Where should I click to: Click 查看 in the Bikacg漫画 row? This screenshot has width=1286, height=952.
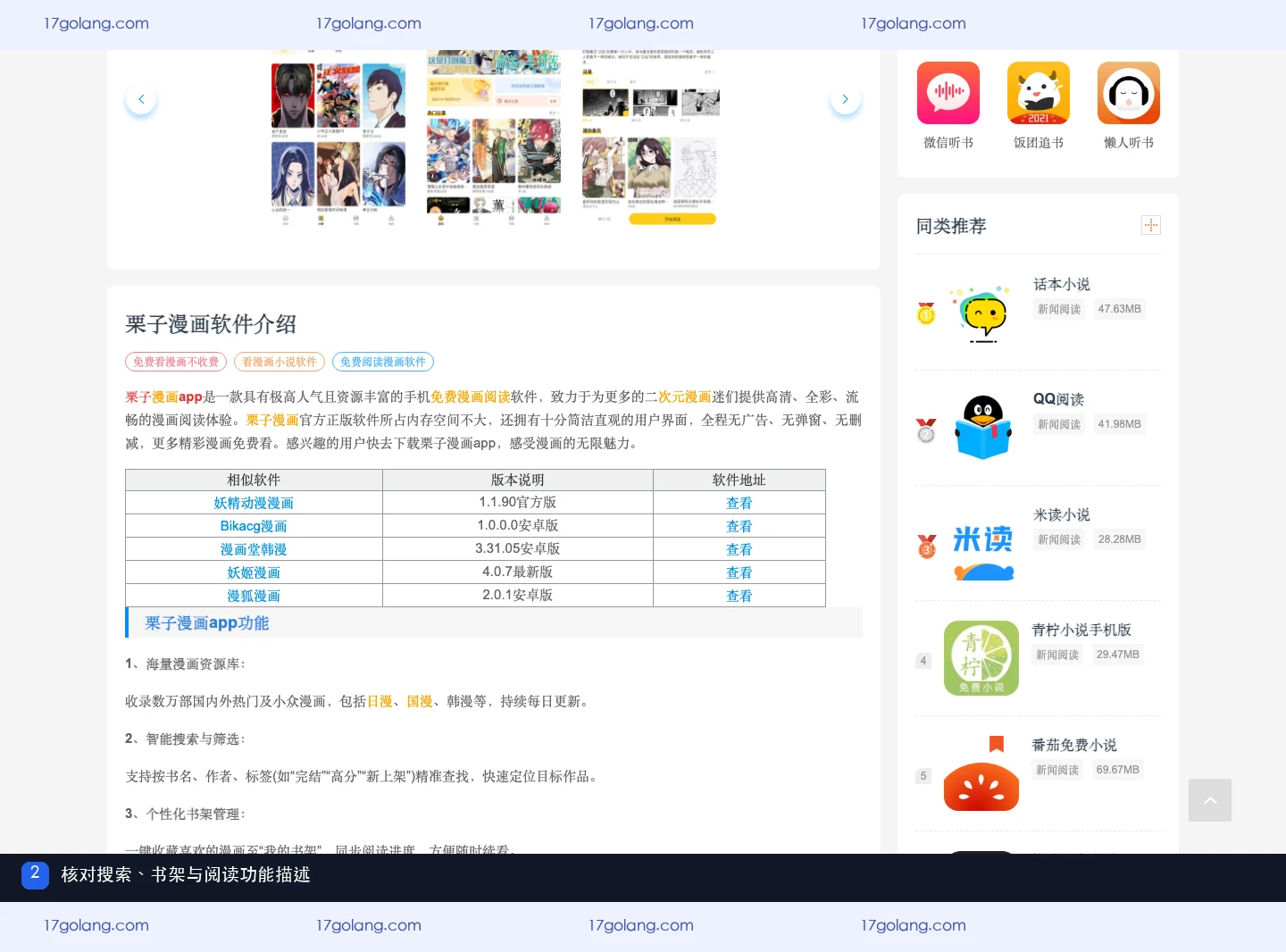(x=739, y=526)
